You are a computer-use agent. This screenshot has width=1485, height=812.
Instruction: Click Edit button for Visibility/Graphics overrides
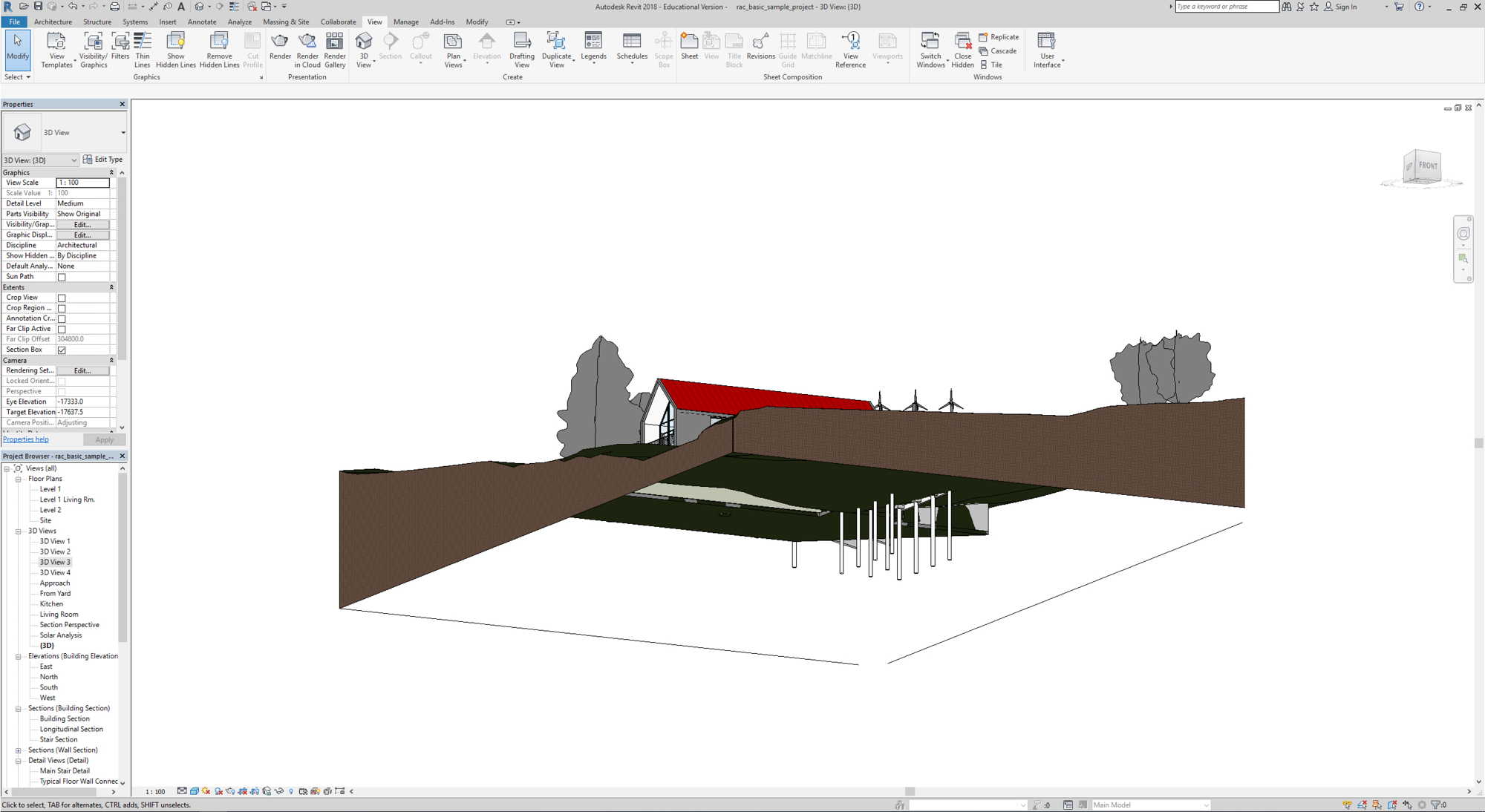pos(82,224)
